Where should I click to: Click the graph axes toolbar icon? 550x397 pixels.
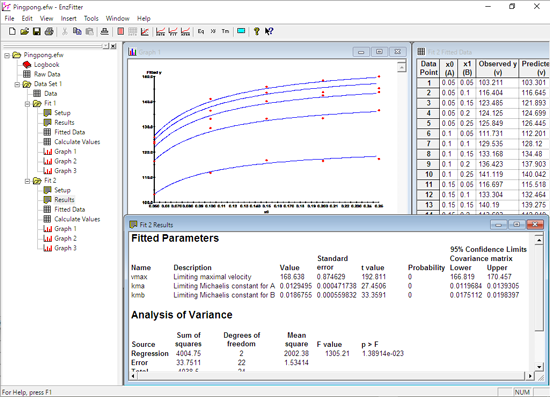[x=145, y=32]
